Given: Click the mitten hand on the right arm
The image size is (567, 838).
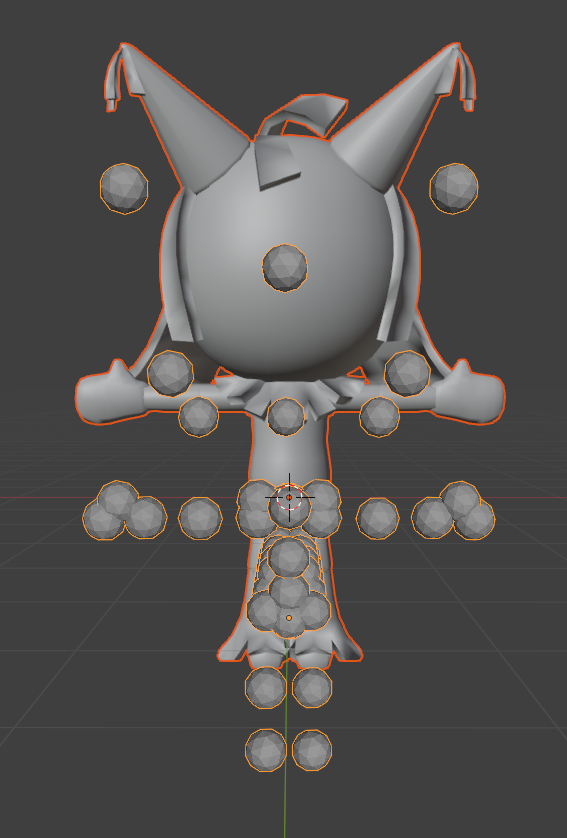Looking at the screenshot, I should (470, 393).
